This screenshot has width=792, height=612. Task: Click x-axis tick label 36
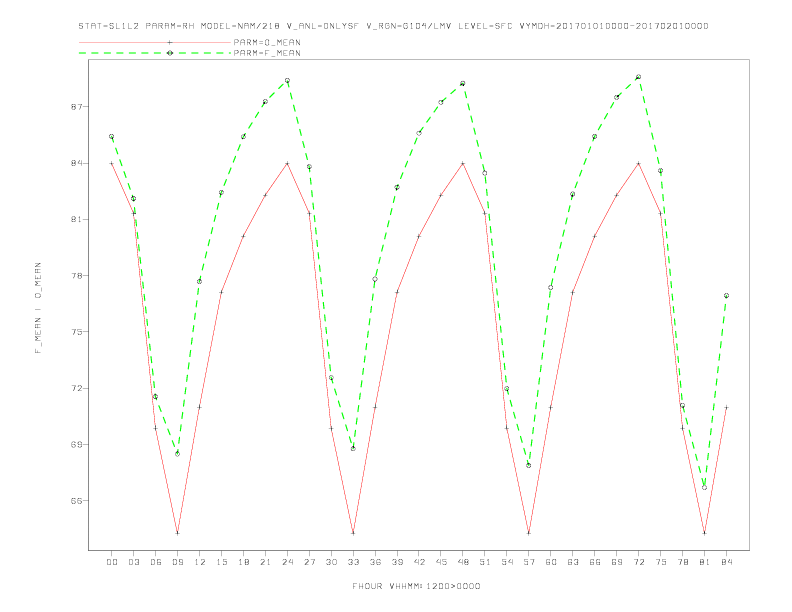coord(375,562)
